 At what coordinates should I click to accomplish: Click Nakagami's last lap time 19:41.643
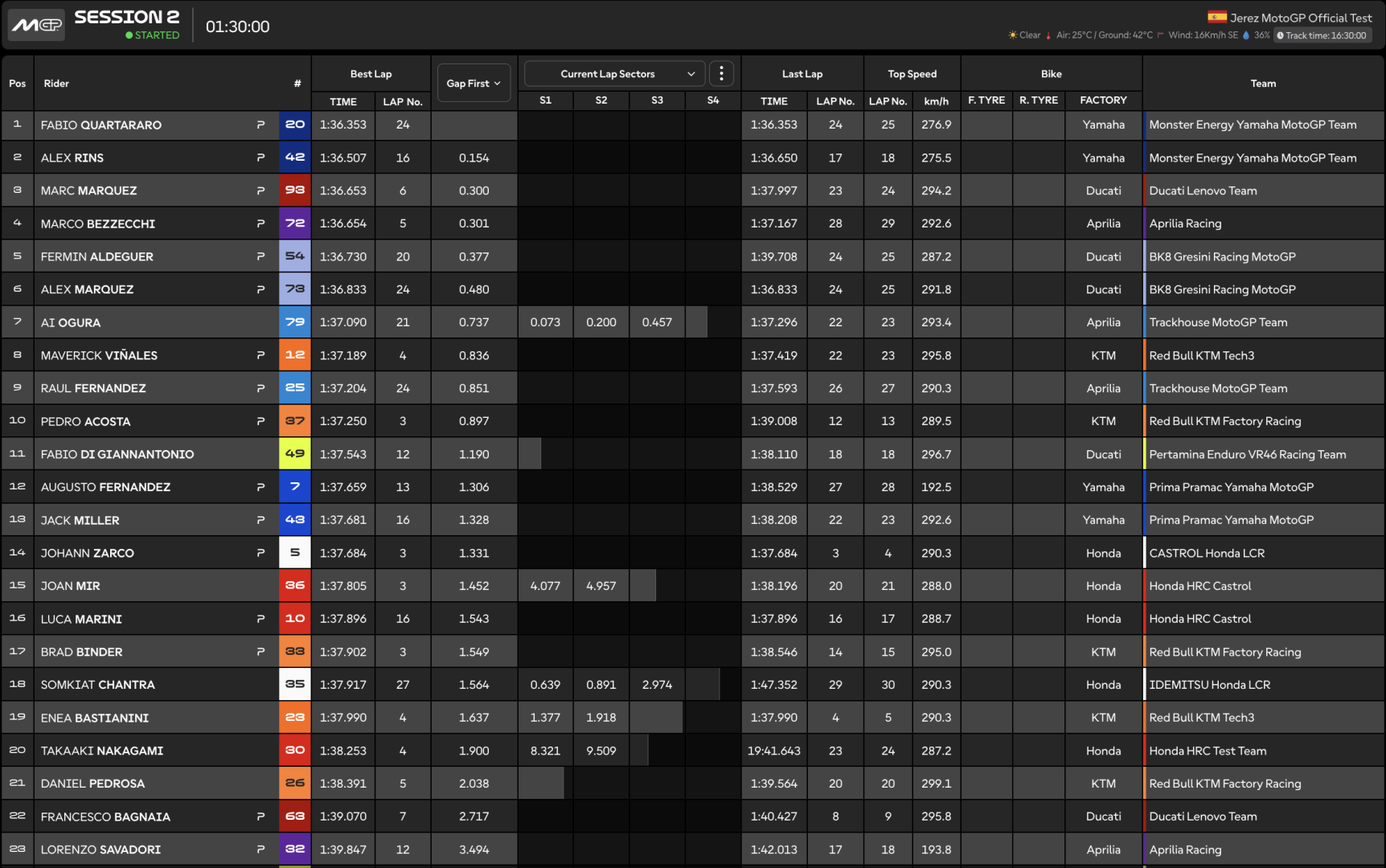(774, 751)
